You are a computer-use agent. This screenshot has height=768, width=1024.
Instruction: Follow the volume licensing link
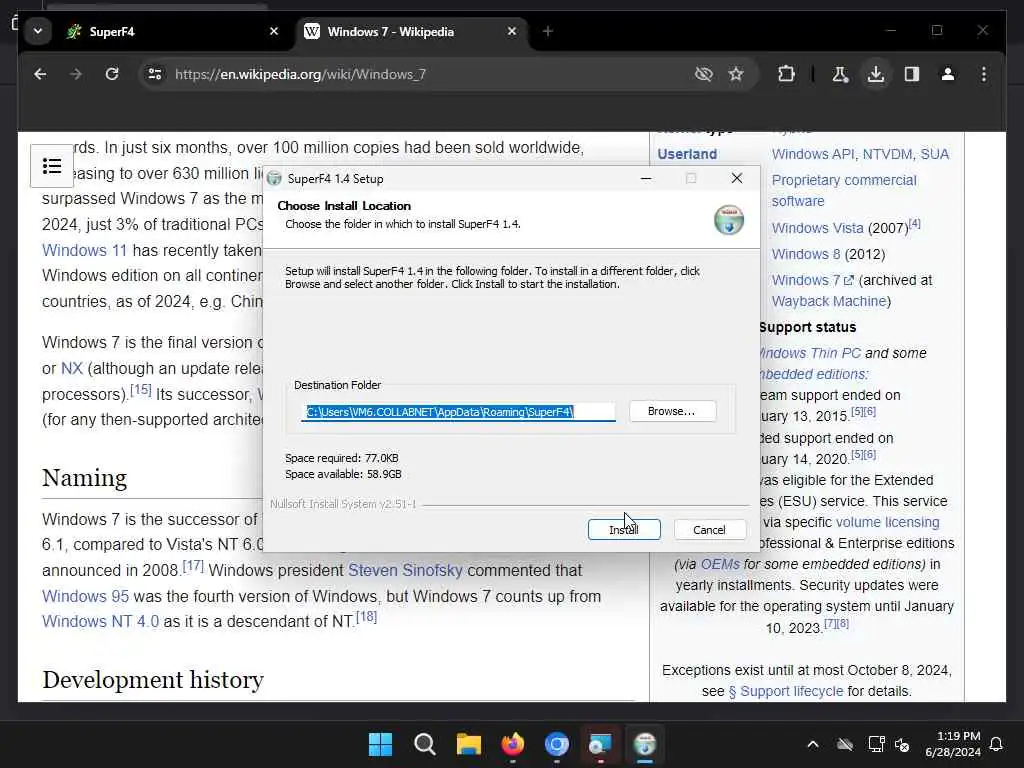click(888, 522)
